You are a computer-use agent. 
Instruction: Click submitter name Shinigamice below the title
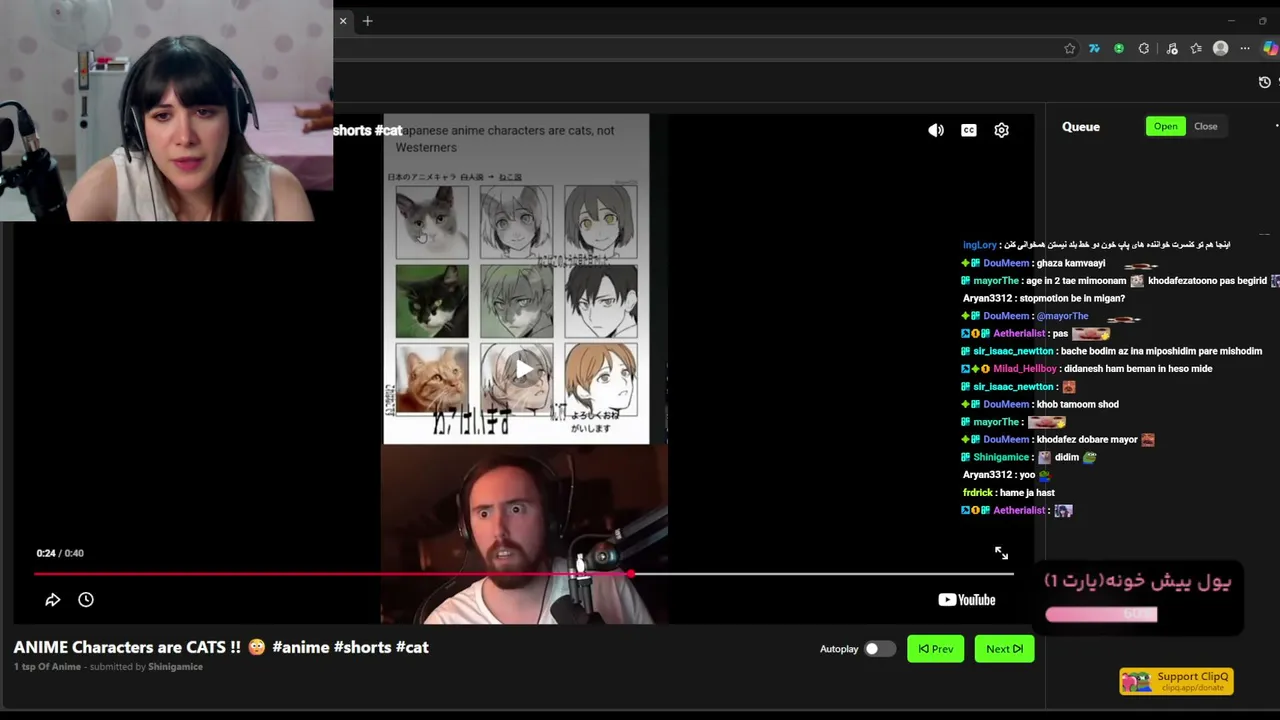tap(175, 667)
